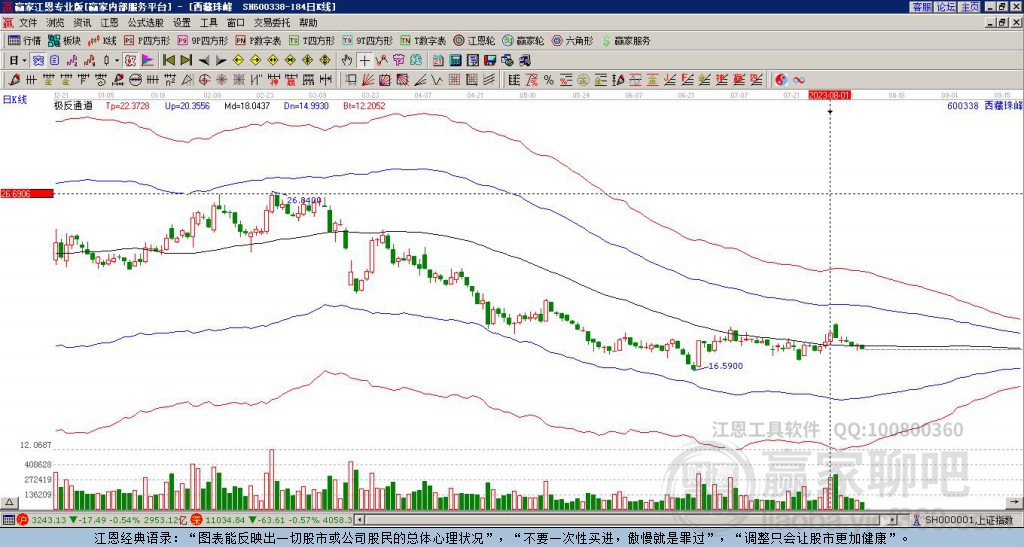
Task: Click the 极反通道 indicator name
Action: tap(73, 105)
